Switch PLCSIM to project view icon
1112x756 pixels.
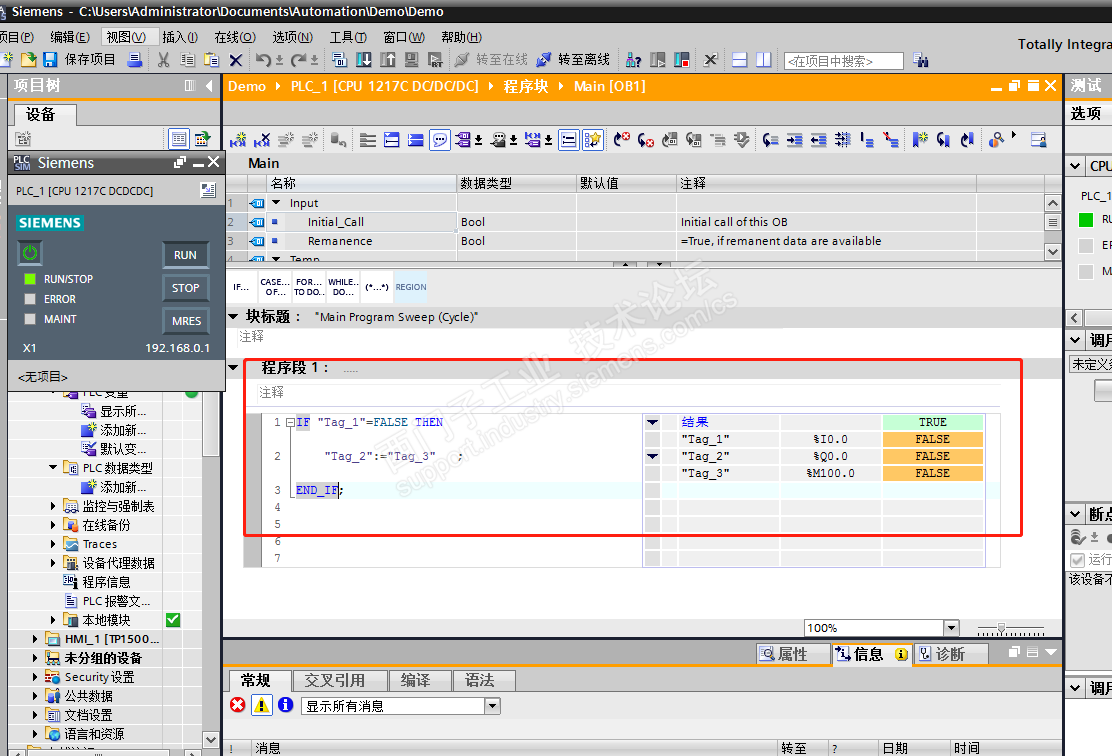point(207,190)
